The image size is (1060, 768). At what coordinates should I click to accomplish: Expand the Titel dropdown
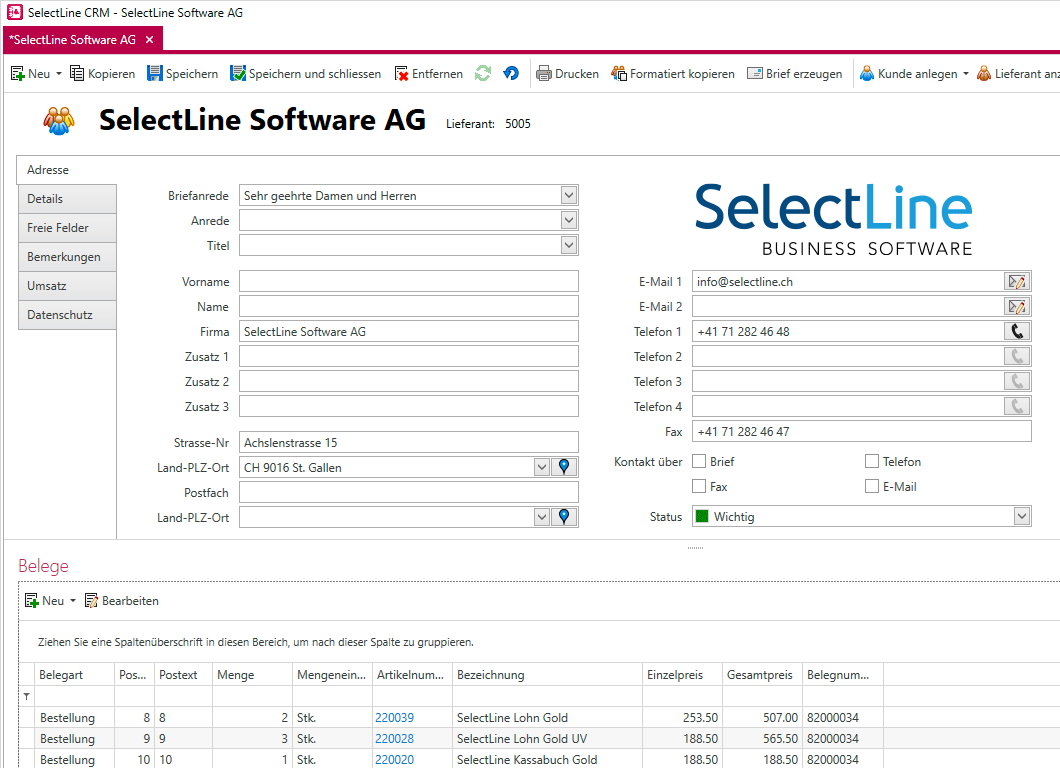(569, 245)
